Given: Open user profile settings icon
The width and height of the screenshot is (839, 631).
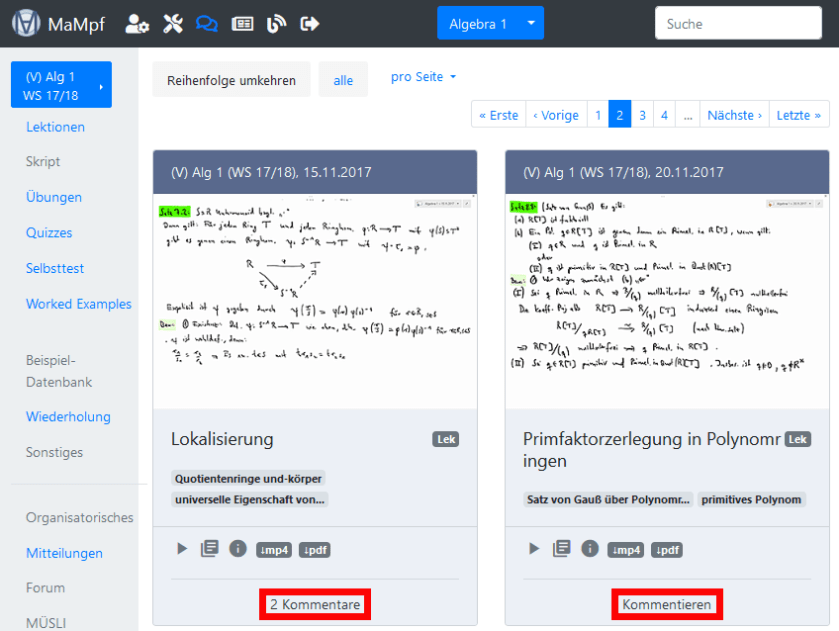Looking at the screenshot, I should tap(137, 24).
